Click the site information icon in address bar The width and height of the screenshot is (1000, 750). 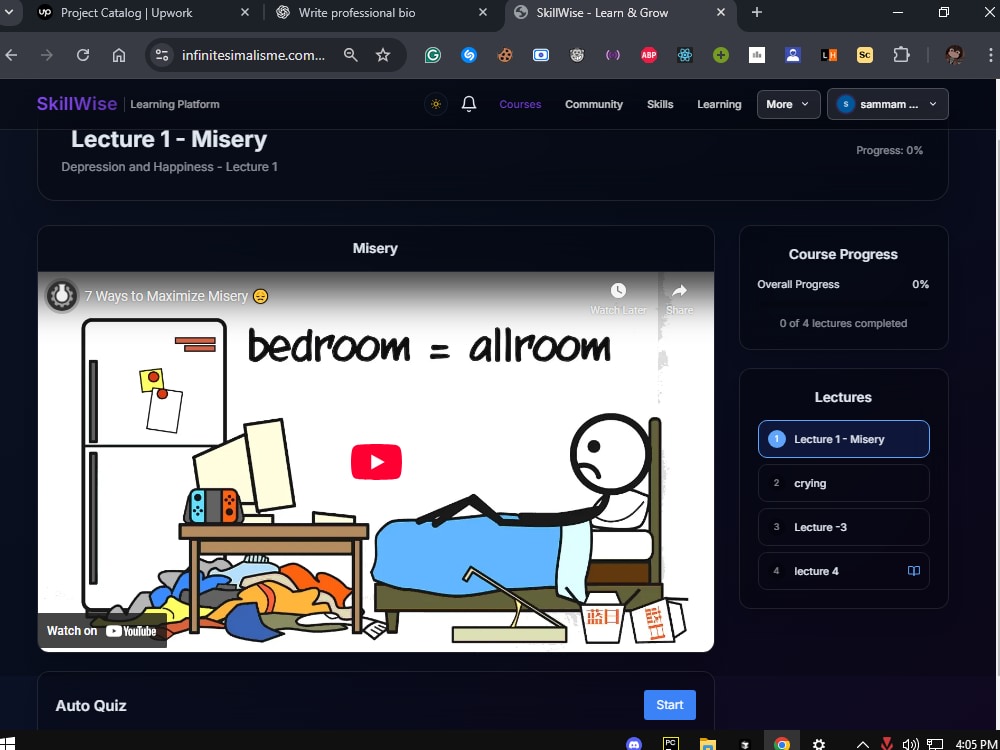pos(161,55)
